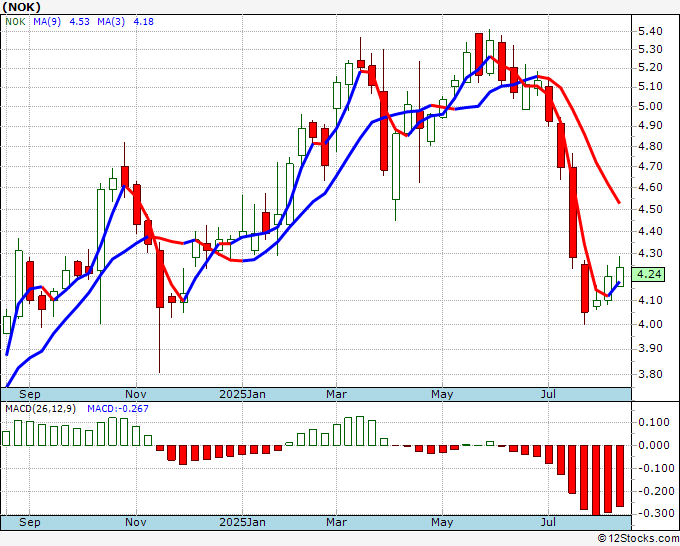Select the green NOK legend label
The width and height of the screenshot is (680, 546).
[15, 22]
